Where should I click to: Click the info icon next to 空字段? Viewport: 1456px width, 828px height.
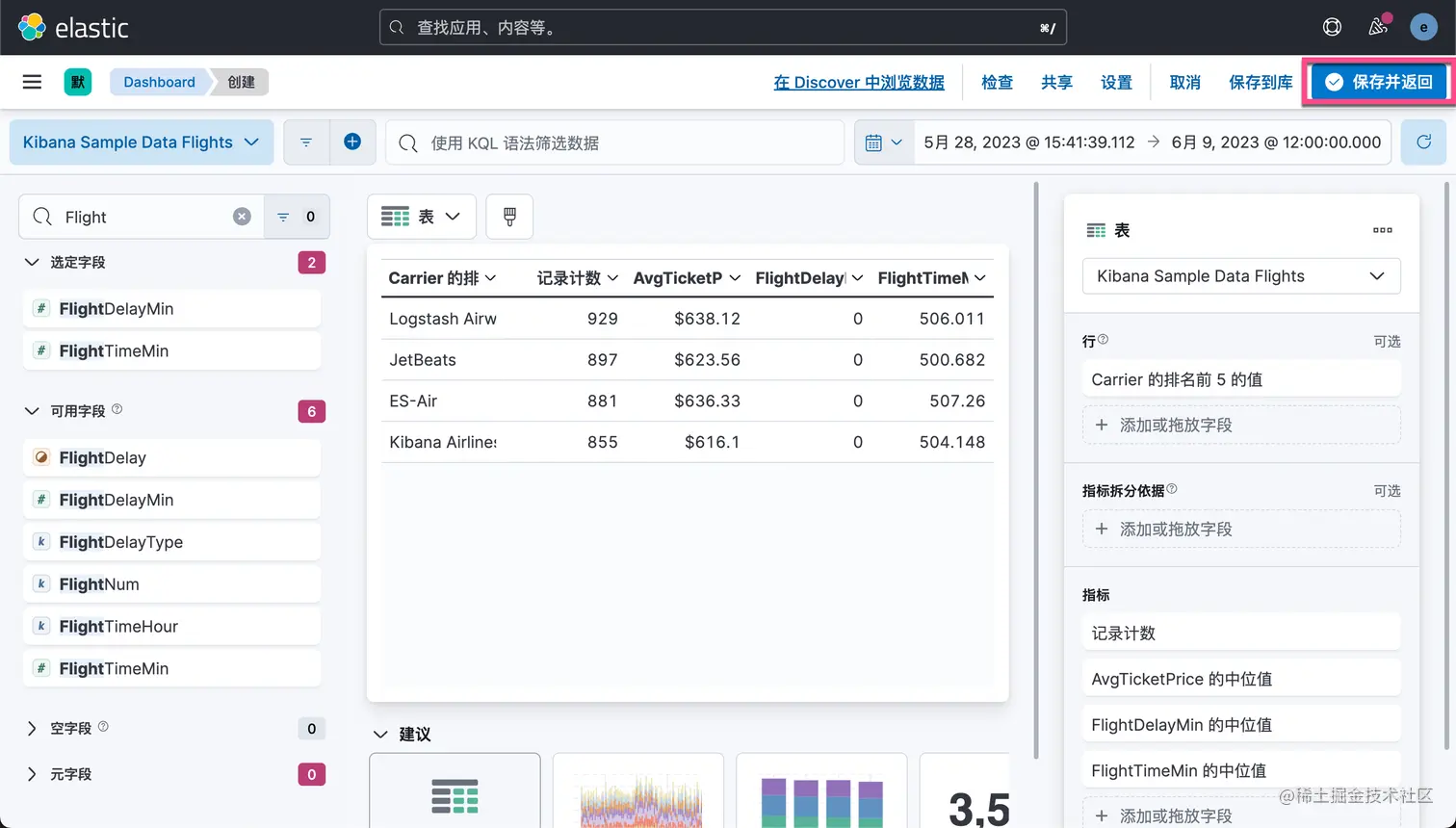[x=103, y=727]
